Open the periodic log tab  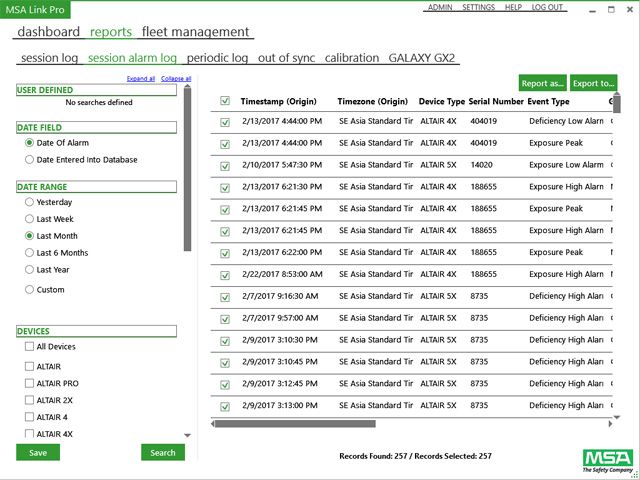[x=217, y=58]
